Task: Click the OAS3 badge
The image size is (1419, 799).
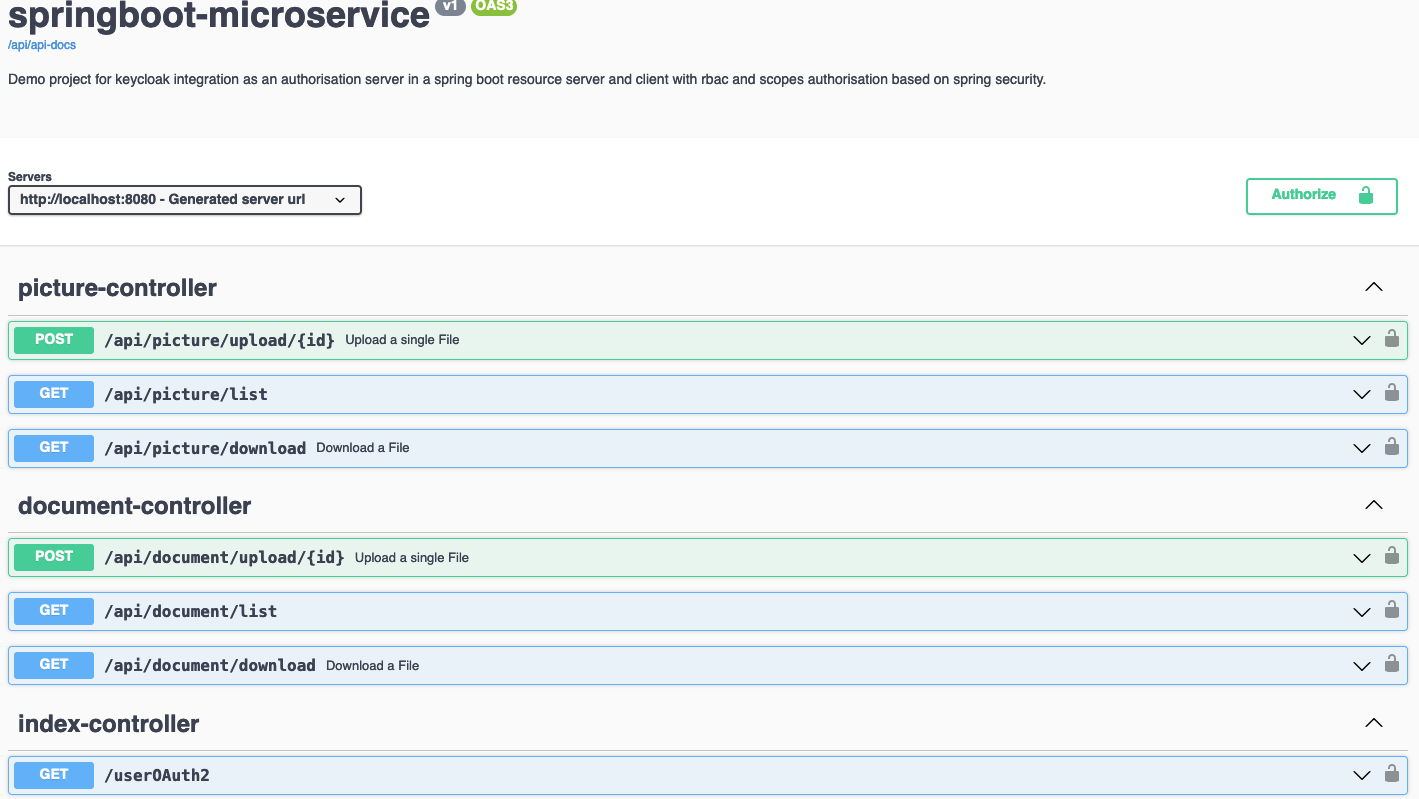Action: 494,6
